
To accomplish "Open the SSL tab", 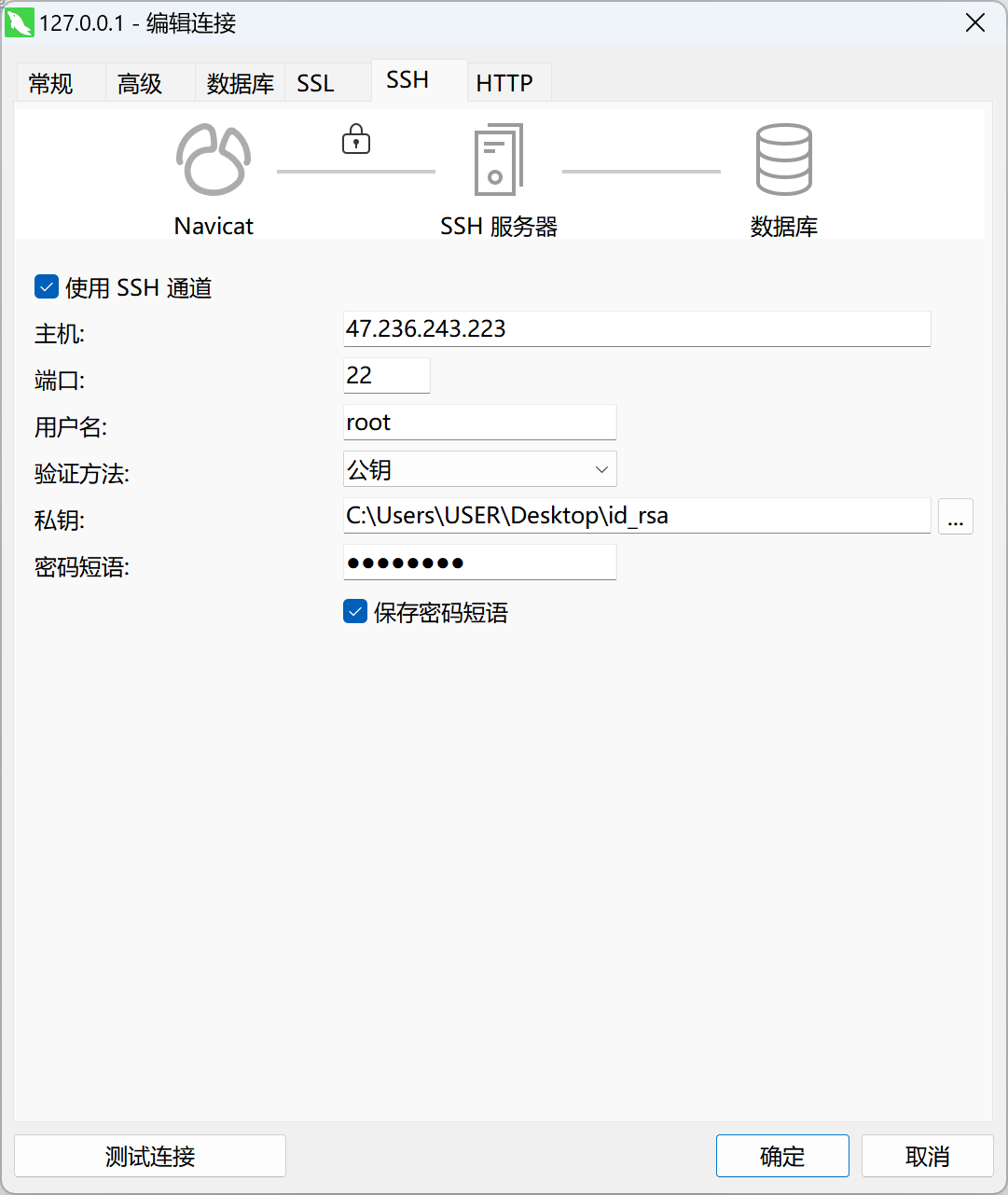I will click(315, 84).
